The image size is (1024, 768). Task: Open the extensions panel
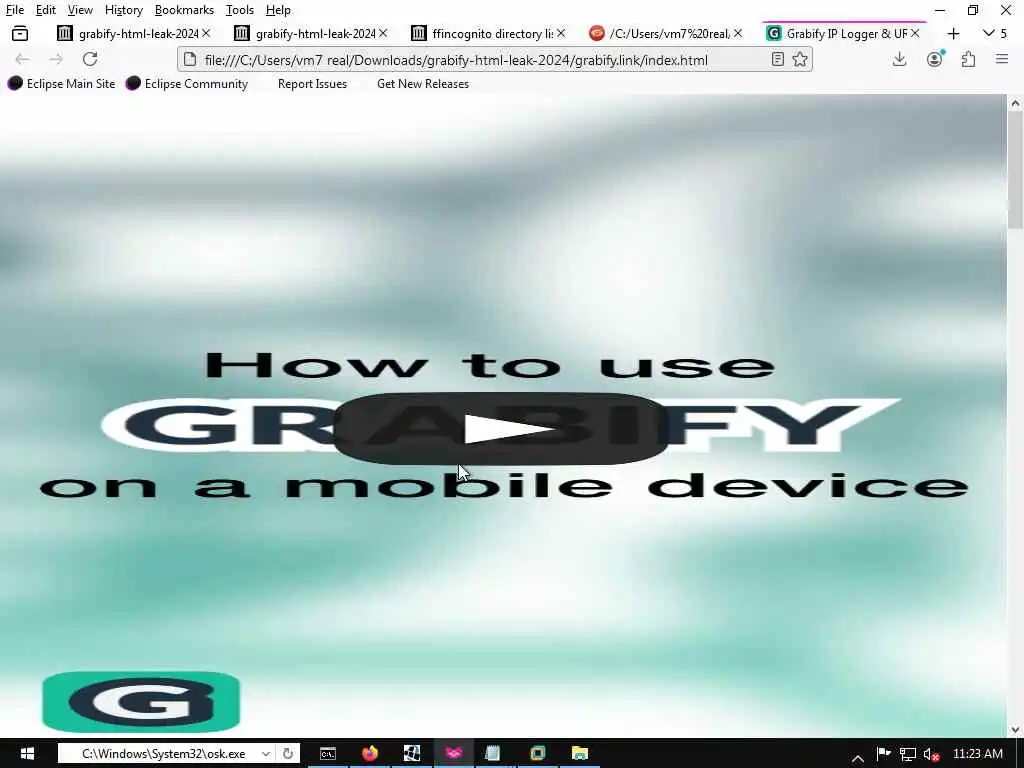(968, 59)
